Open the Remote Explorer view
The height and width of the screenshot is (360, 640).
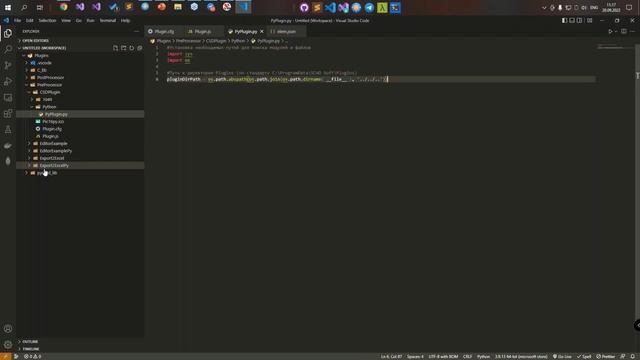tap(8, 98)
